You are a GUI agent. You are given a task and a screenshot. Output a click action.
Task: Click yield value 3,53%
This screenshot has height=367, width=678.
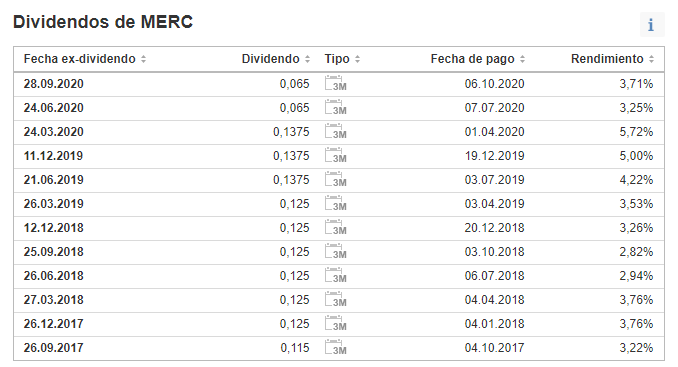click(x=636, y=204)
